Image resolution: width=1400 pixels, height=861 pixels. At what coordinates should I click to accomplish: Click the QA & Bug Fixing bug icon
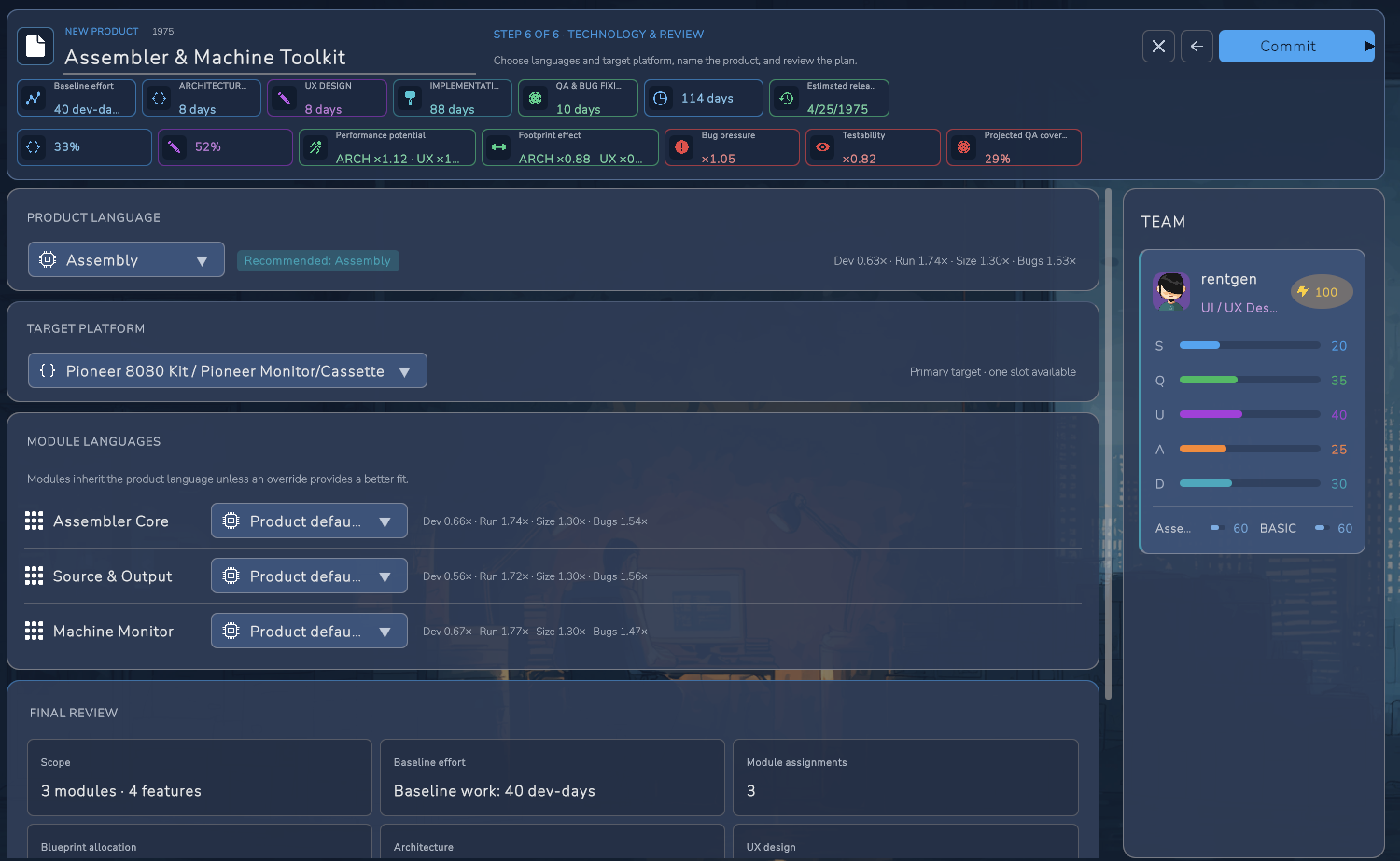(x=535, y=98)
